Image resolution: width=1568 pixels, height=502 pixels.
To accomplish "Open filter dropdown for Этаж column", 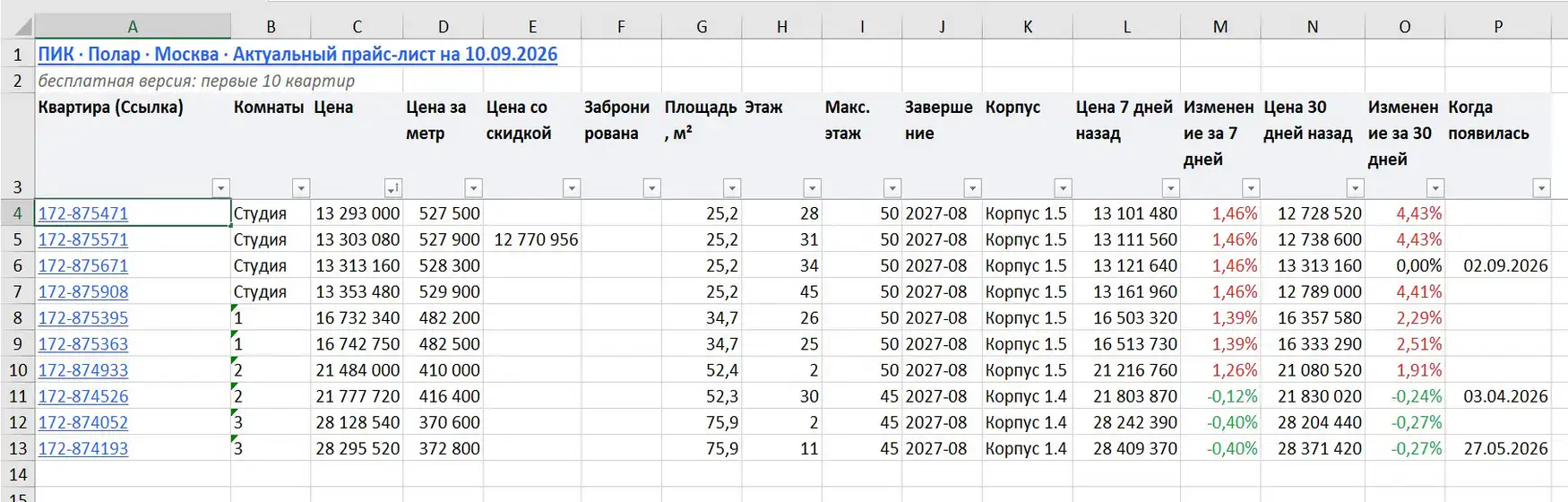I will 812,188.
